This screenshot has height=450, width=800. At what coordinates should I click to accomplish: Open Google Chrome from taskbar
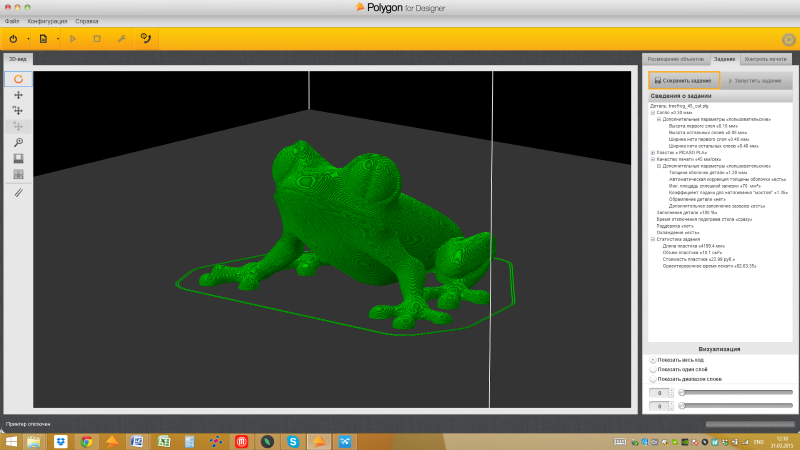click(86, 441)
